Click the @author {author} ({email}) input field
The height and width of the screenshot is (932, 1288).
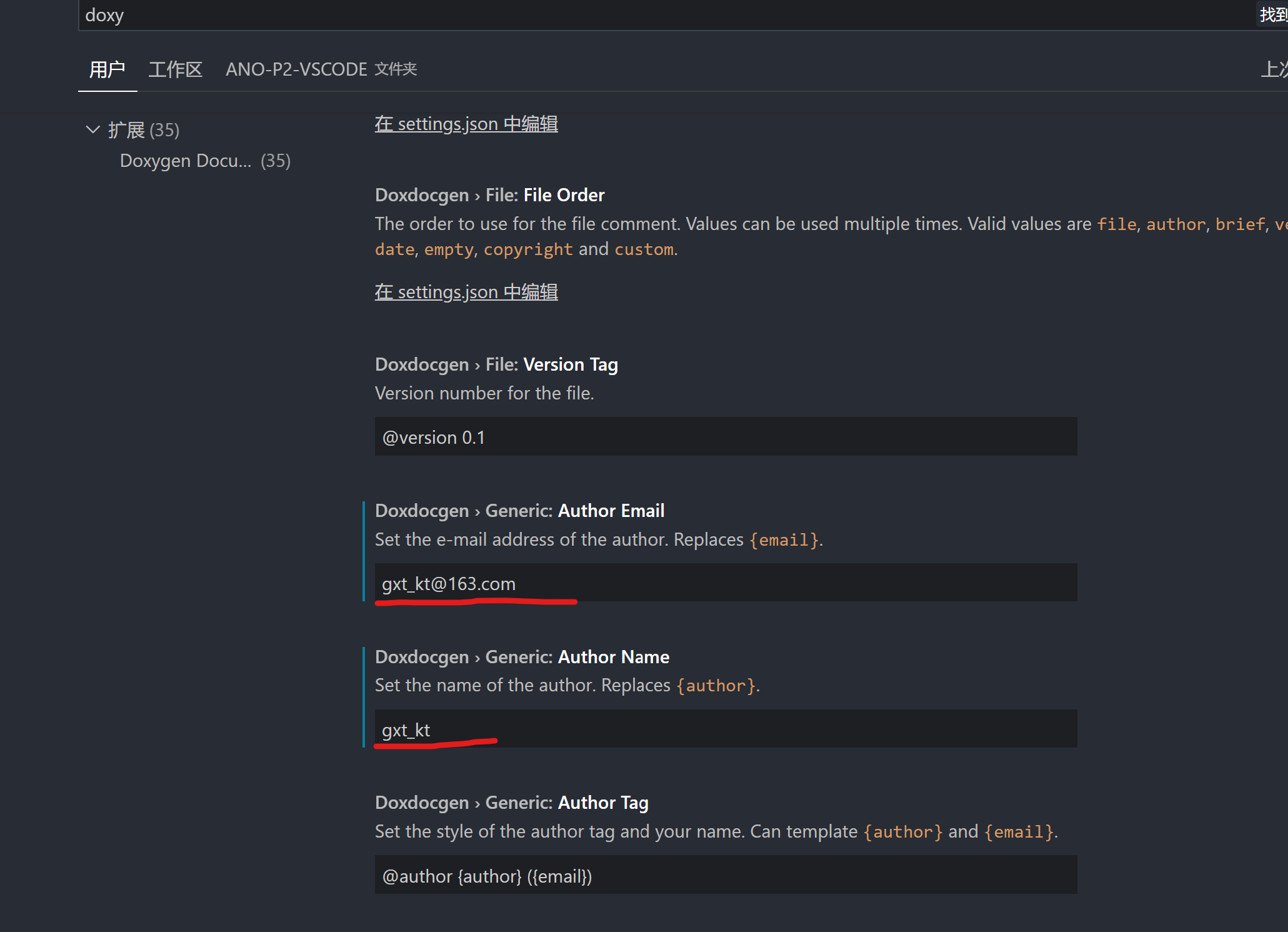click(x=725, y=876)
